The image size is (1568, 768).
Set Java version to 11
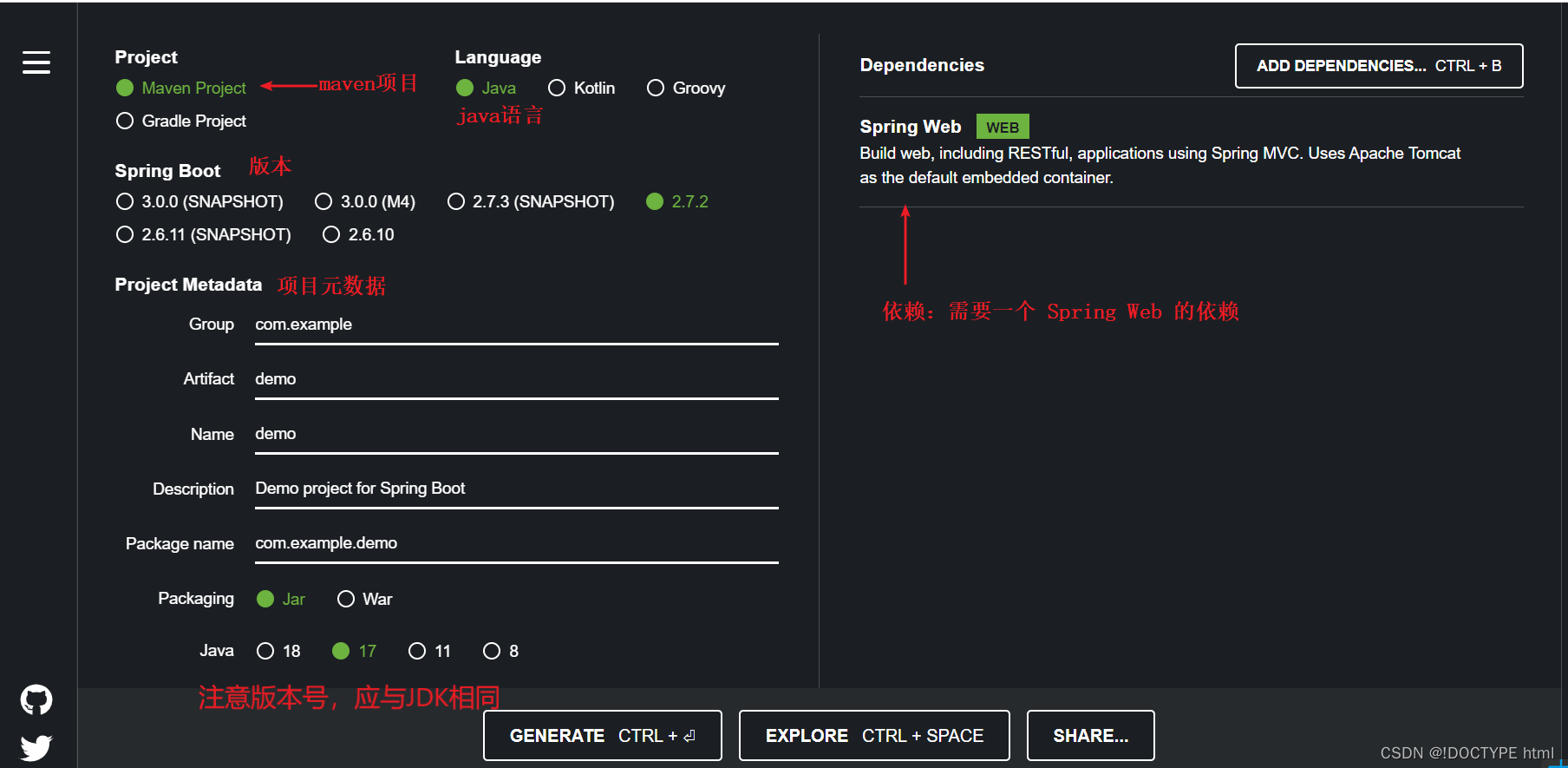point(429,651)
